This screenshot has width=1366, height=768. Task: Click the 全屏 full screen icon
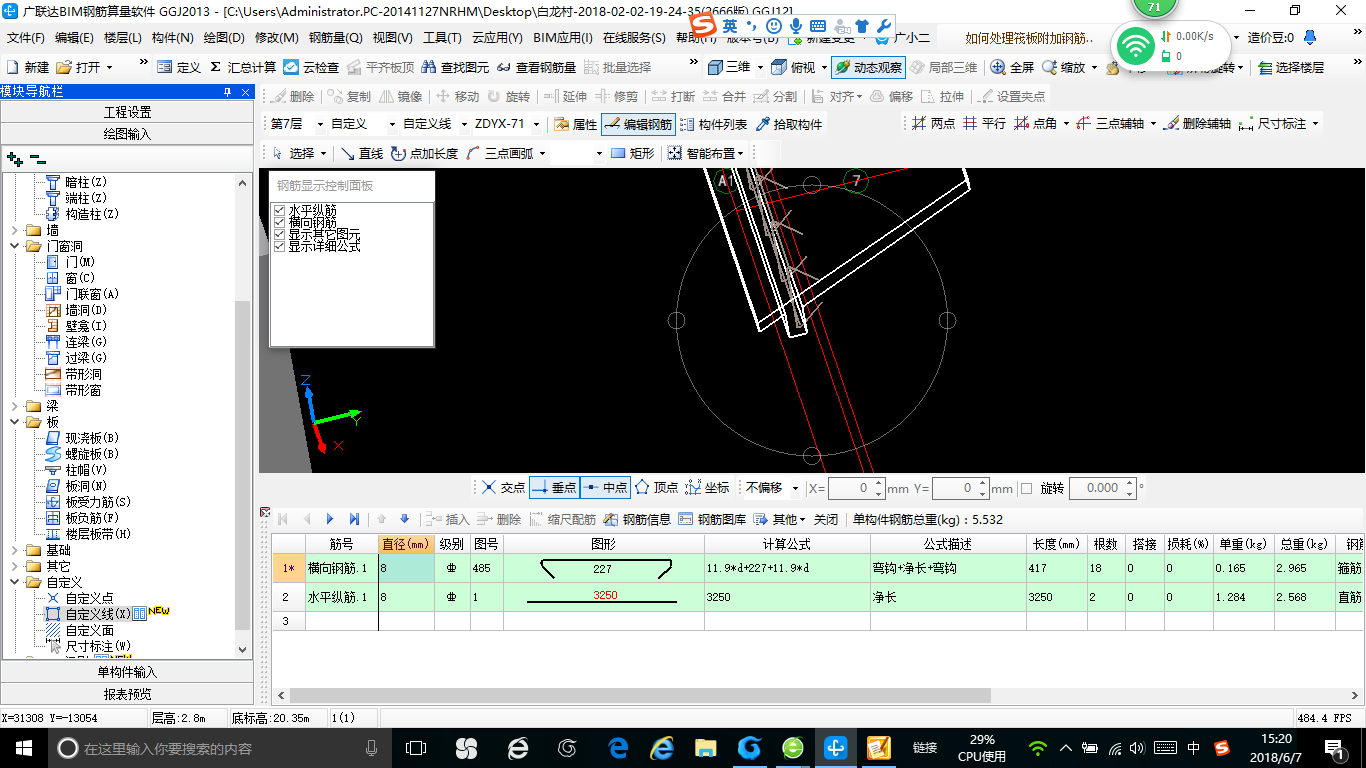[1012, 67]
